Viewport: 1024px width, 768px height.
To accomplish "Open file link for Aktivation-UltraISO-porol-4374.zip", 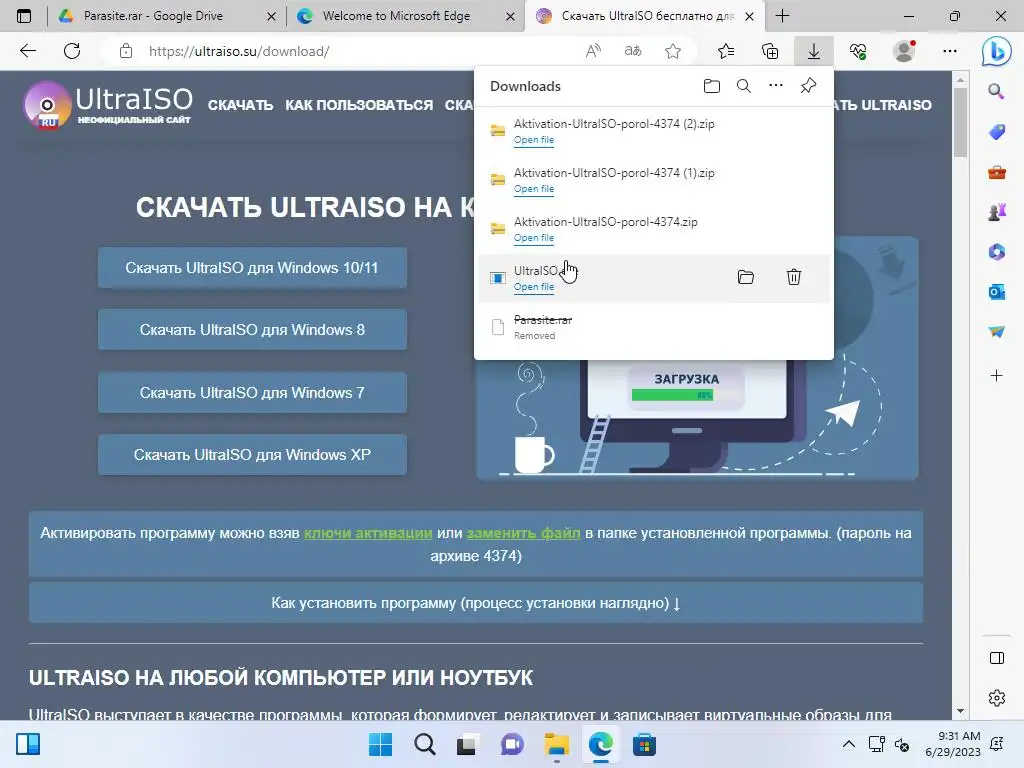I will [x=534, y=238].
